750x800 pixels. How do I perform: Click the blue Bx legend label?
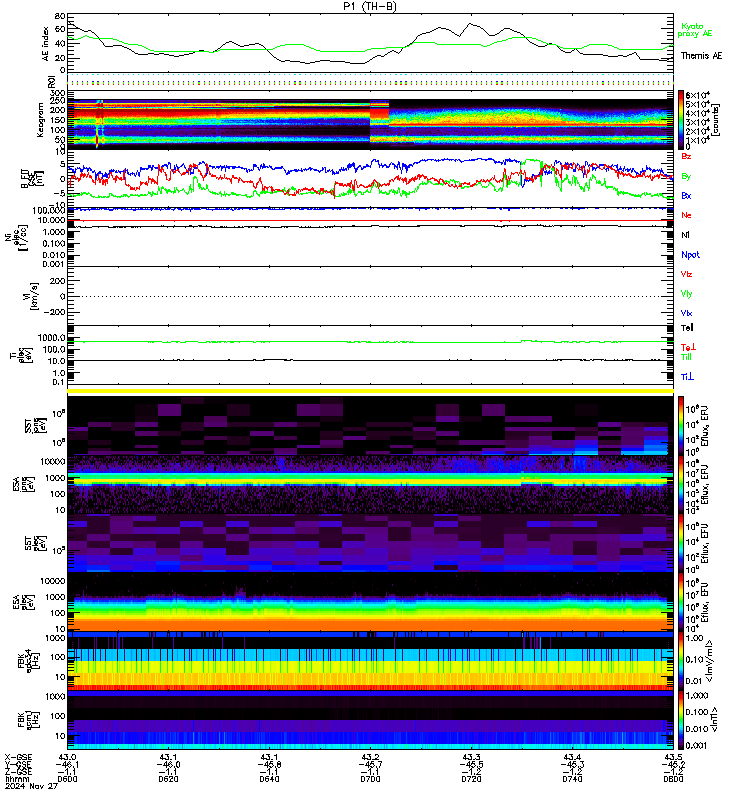(686, 195)
